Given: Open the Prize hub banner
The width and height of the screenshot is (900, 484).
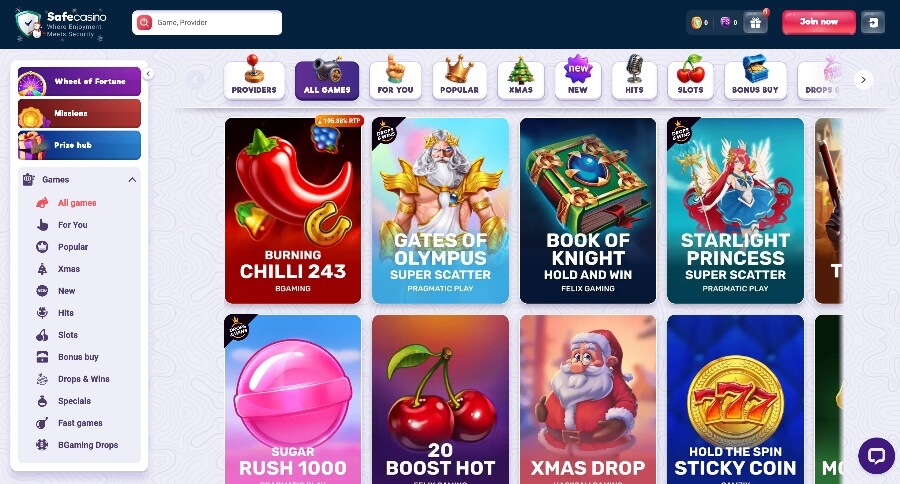Looking at the screenshot, I should coord(79,145).
